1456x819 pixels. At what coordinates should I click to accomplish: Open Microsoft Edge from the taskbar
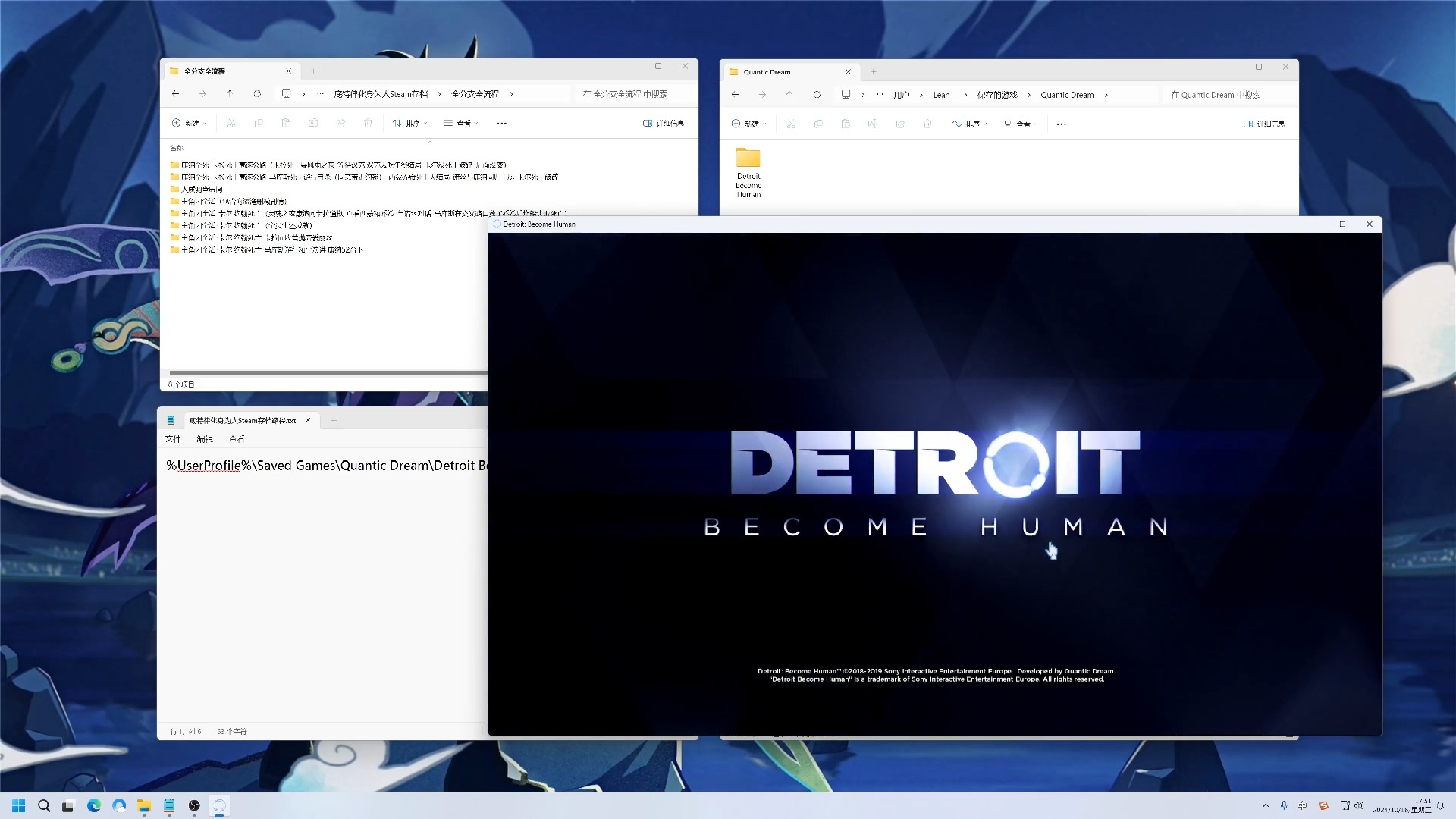[x=94, y=805]
